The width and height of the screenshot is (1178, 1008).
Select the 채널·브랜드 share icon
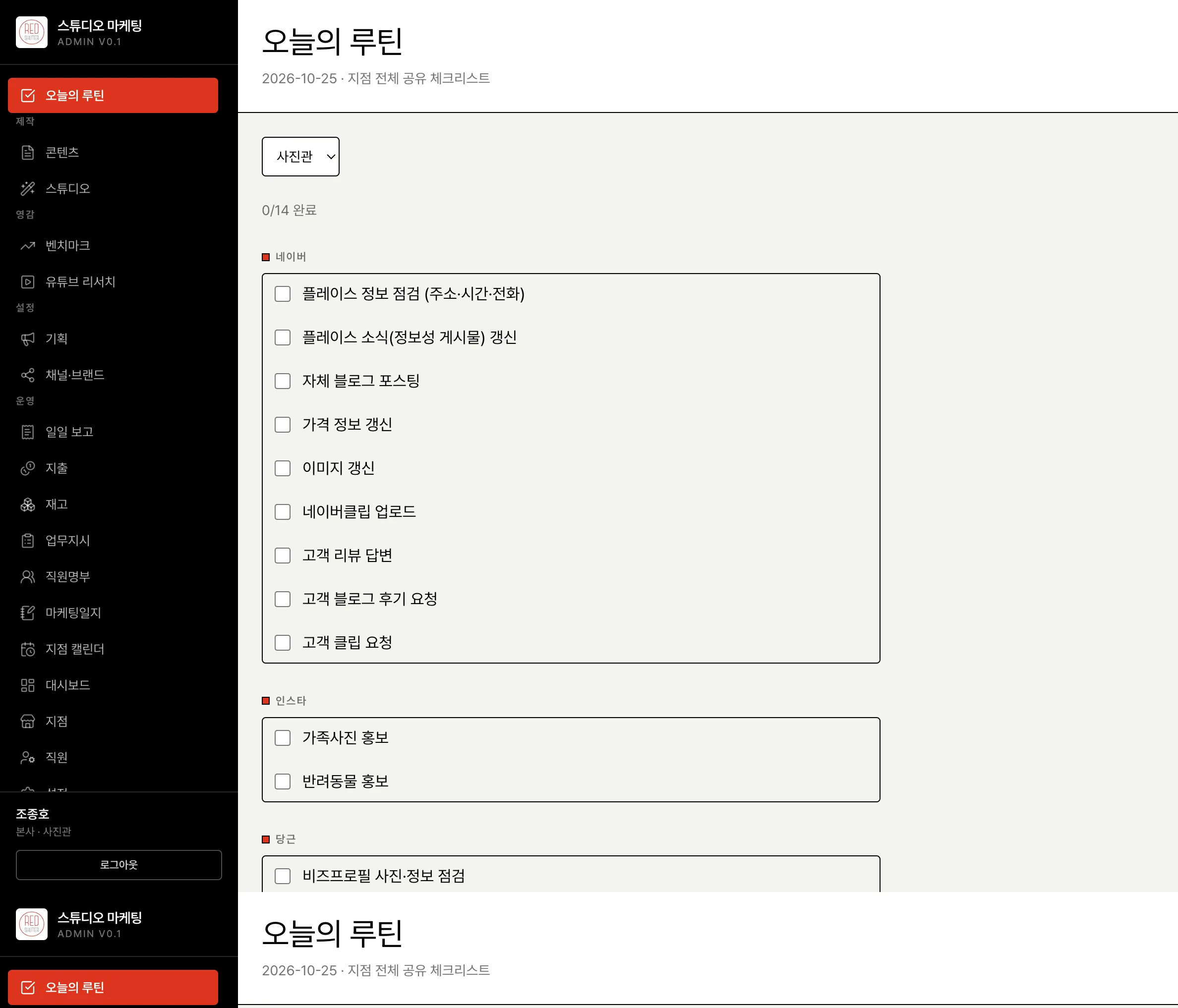27,375
